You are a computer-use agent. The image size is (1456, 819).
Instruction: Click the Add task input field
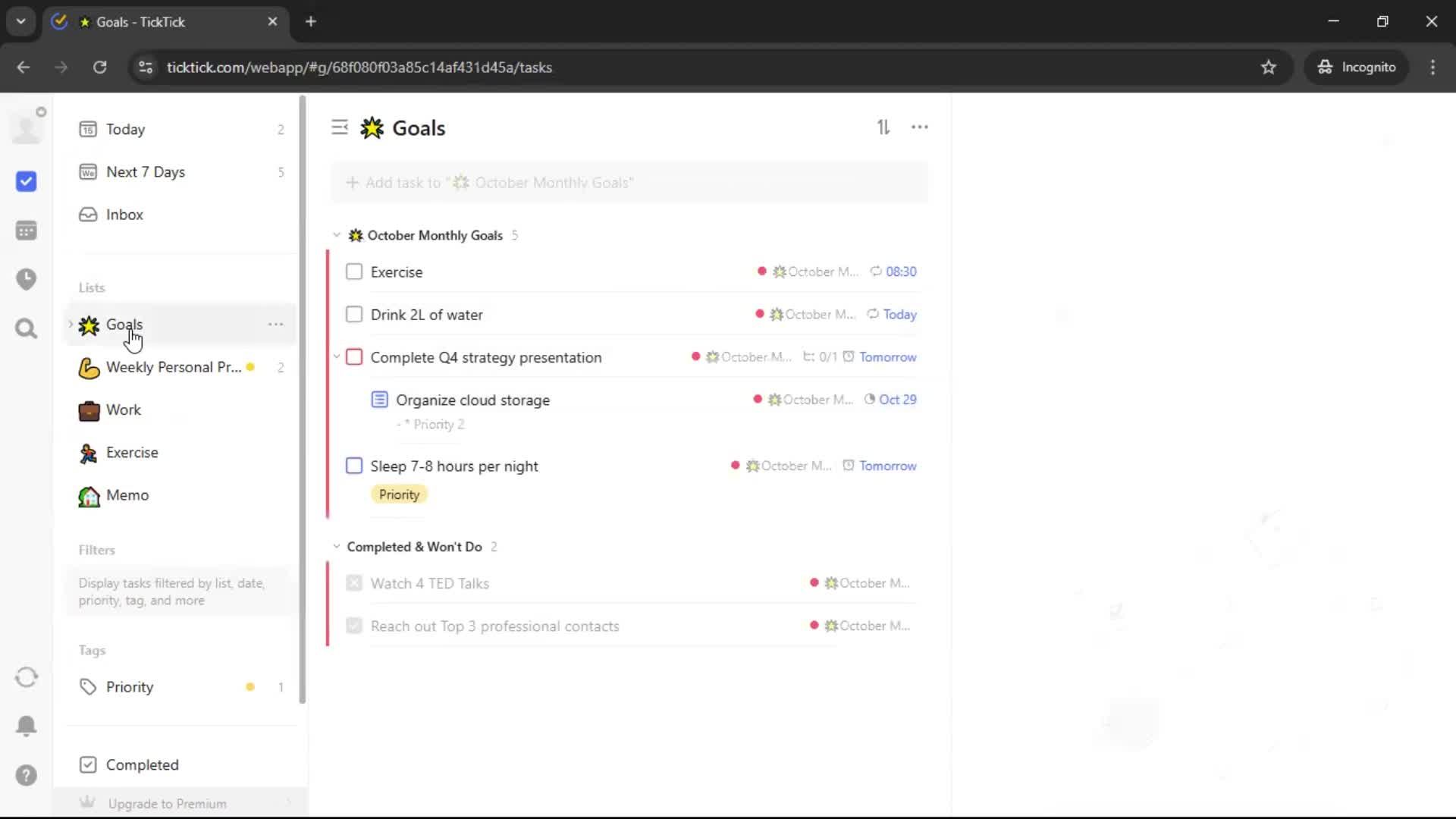(629, 183)
